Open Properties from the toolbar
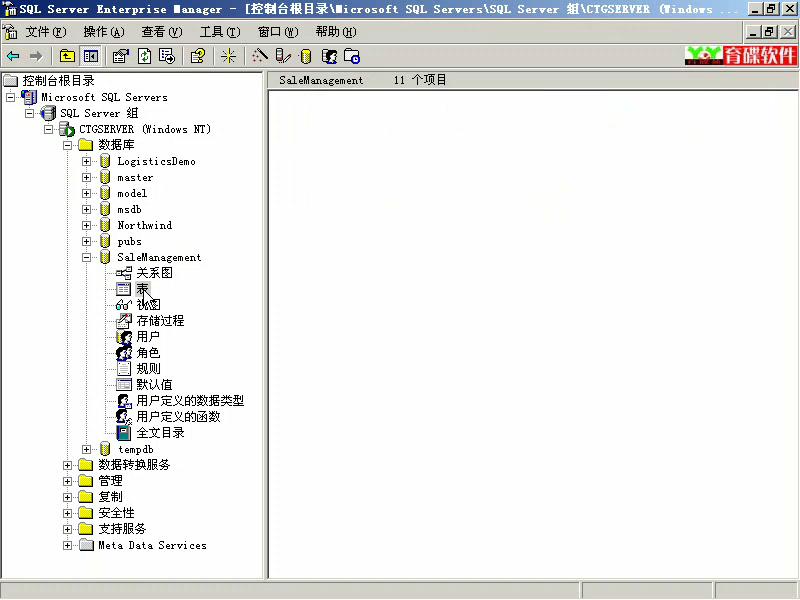The width and height of the screenshot is (800, 600). pyautogui.click(x=121, y=56)
